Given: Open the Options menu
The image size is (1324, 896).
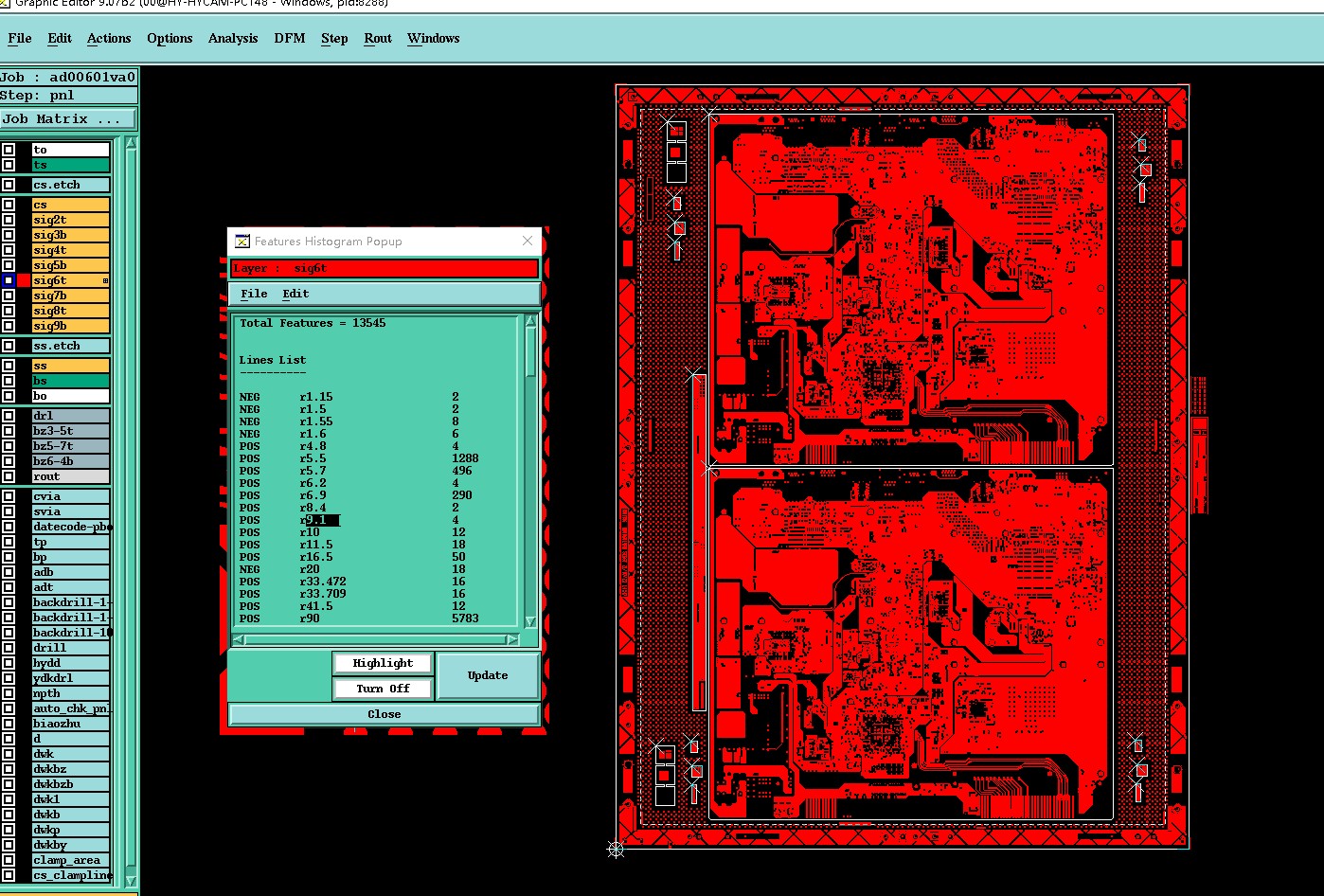Looking at the screenshot, I should [170, 39].
